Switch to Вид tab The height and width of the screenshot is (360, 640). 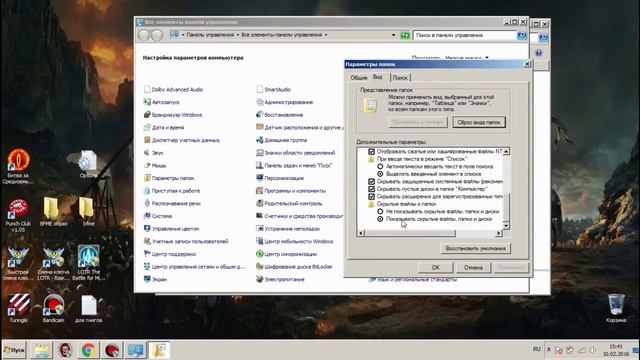378,77
